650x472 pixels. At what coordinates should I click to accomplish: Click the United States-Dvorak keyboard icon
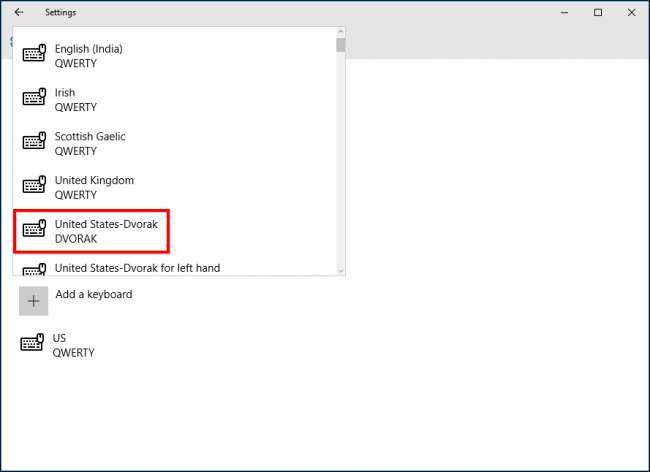34,228
